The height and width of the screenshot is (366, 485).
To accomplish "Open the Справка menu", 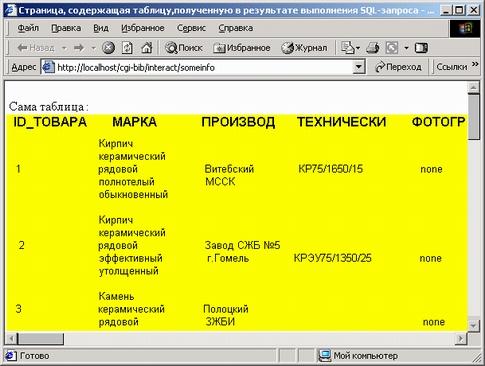I will click(235, 28).
